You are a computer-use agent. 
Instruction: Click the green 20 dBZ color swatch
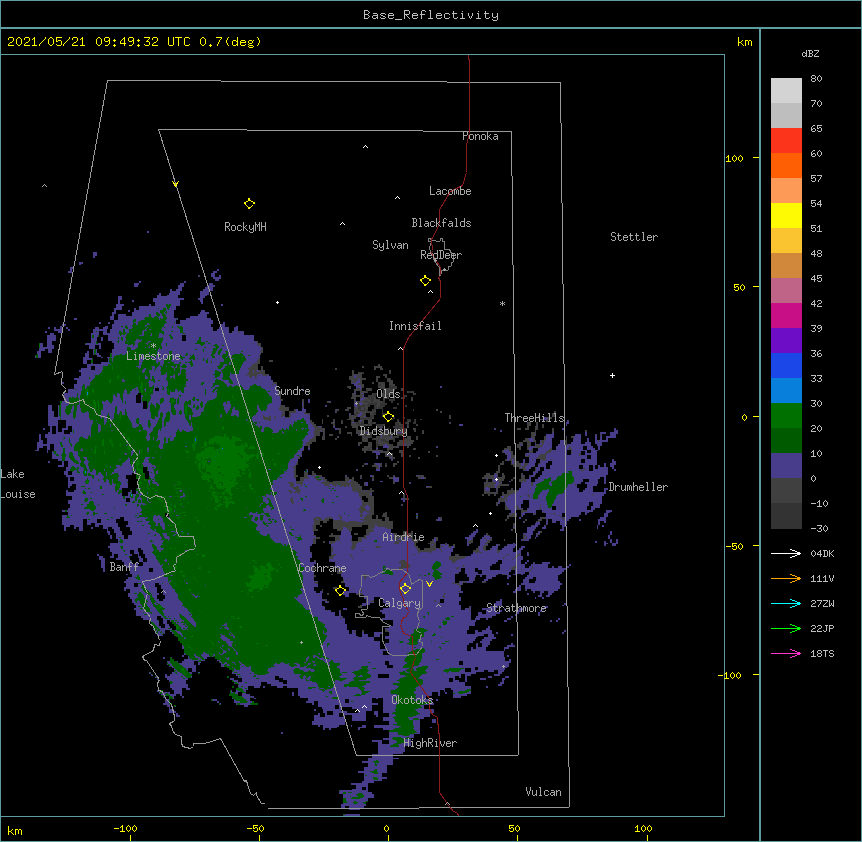pos(786,416)
